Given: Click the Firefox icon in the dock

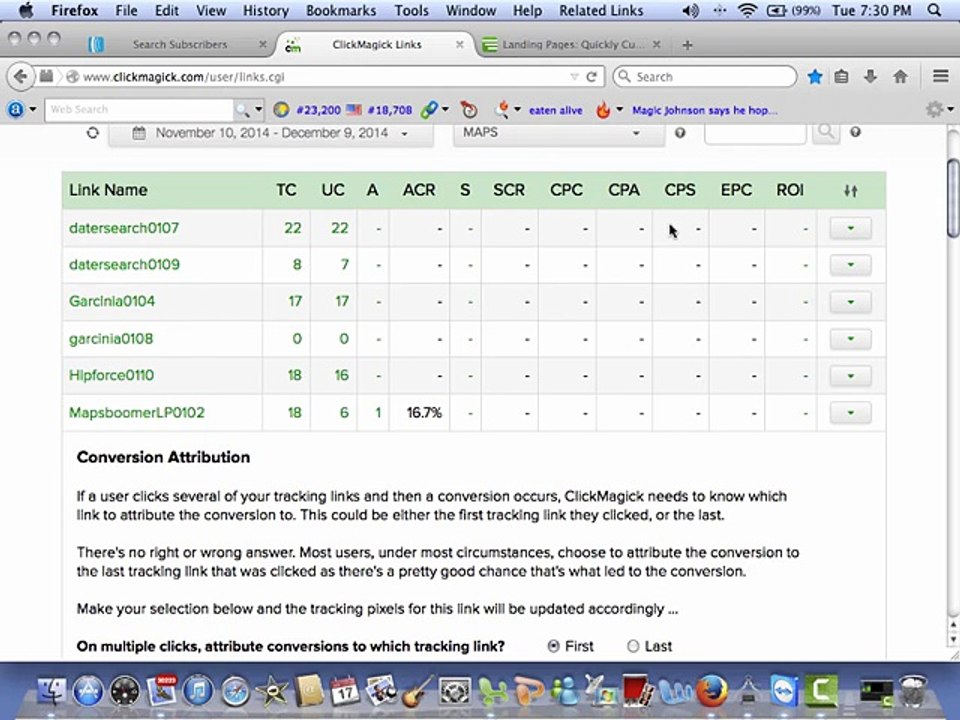Looking at the screenshot, I should tap(711, 691).
